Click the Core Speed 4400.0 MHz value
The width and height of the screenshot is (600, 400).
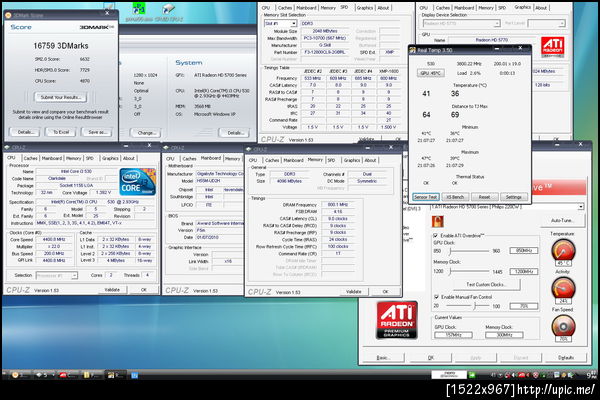(x=54, y=240)
